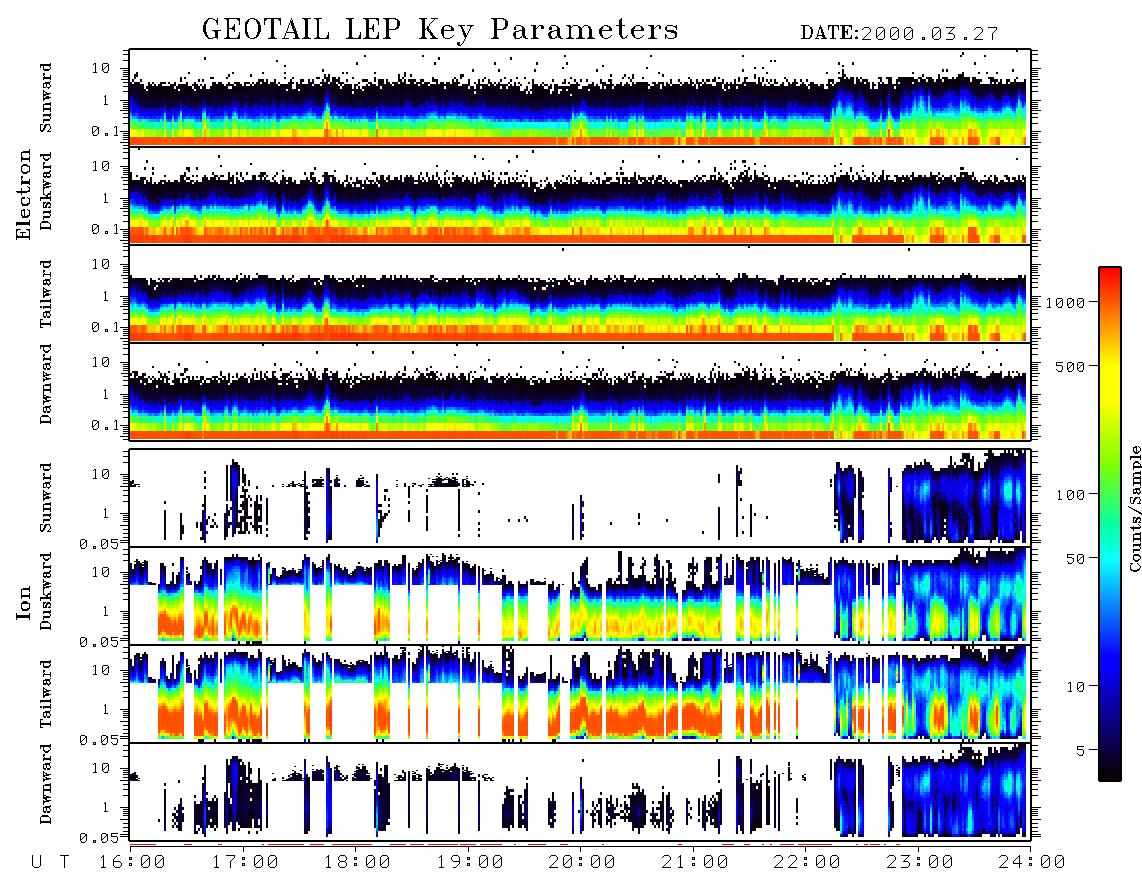The image size is (1142, 880).
Task: Click the 500 value on color scale
Action: pos(1071,366)
